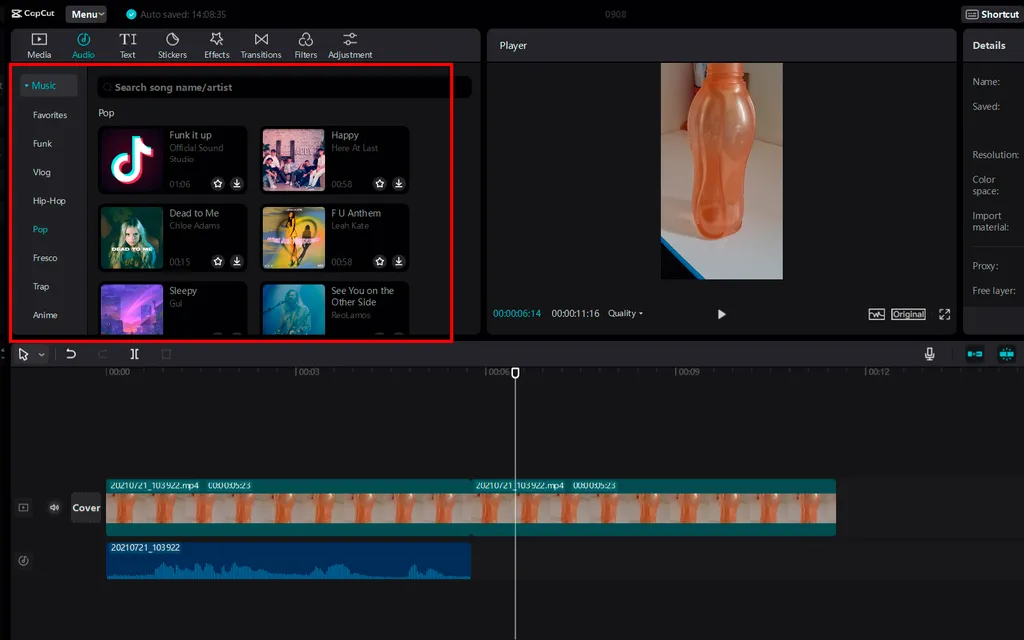Mute the main video track

(54, 507)
